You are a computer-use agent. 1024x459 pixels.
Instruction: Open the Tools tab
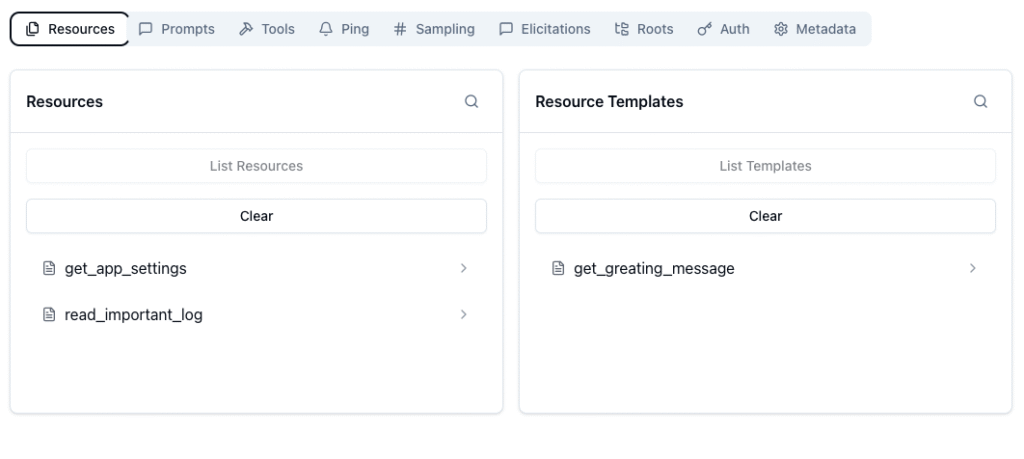coord(267,29)
